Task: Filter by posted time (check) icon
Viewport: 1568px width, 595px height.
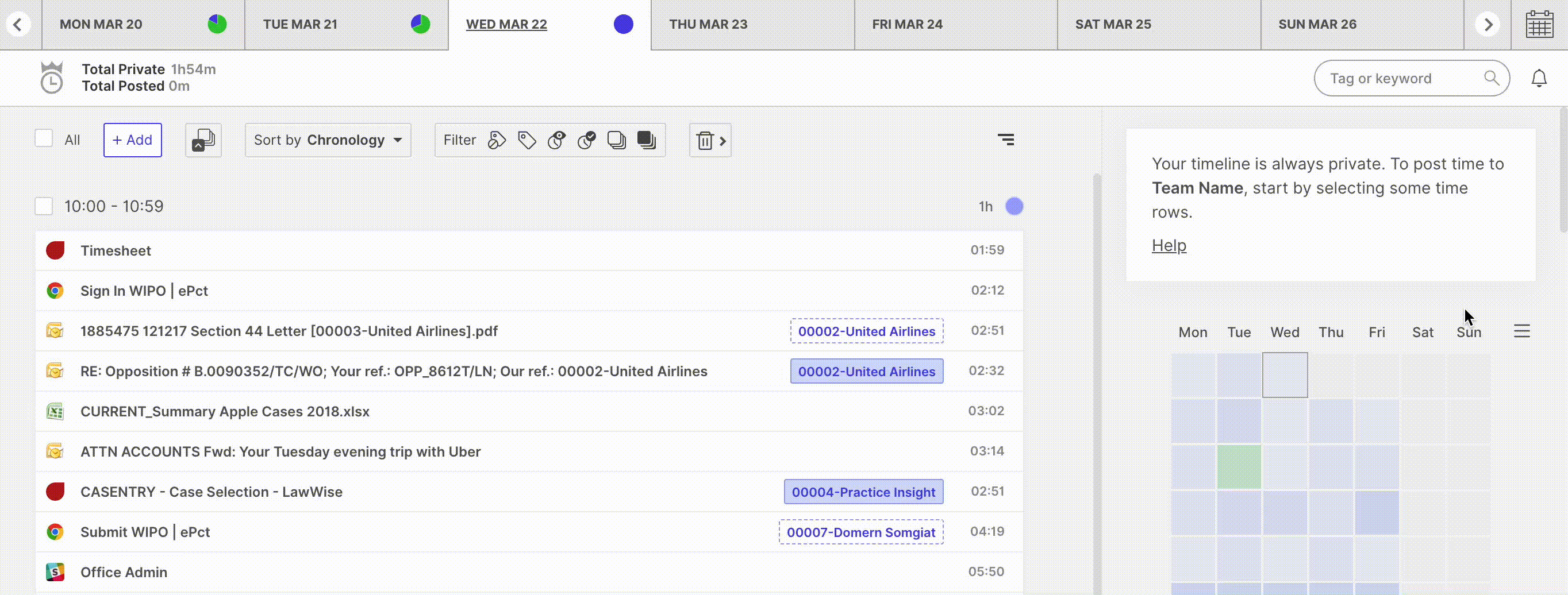Action: (x=586, y=140)
